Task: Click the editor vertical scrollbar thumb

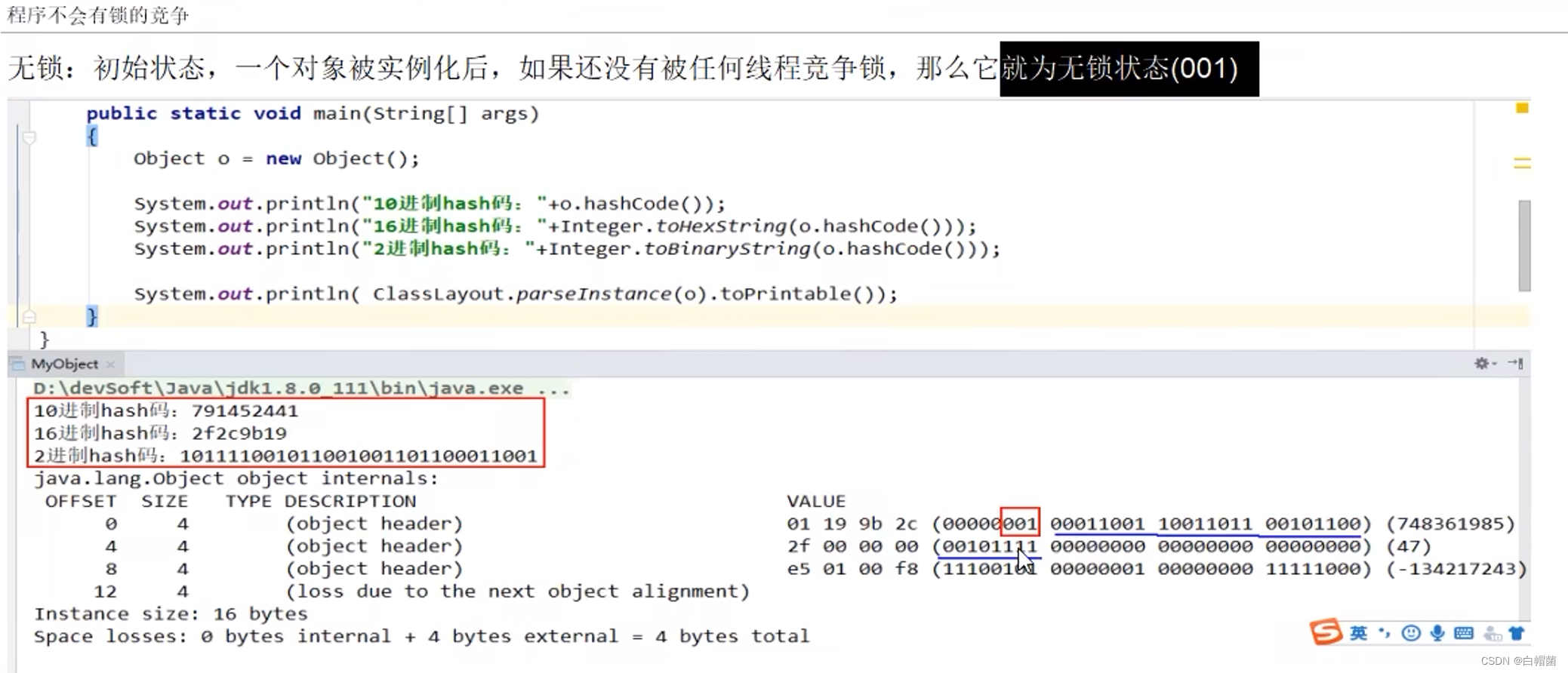Action: click(x=1524, y=245)
